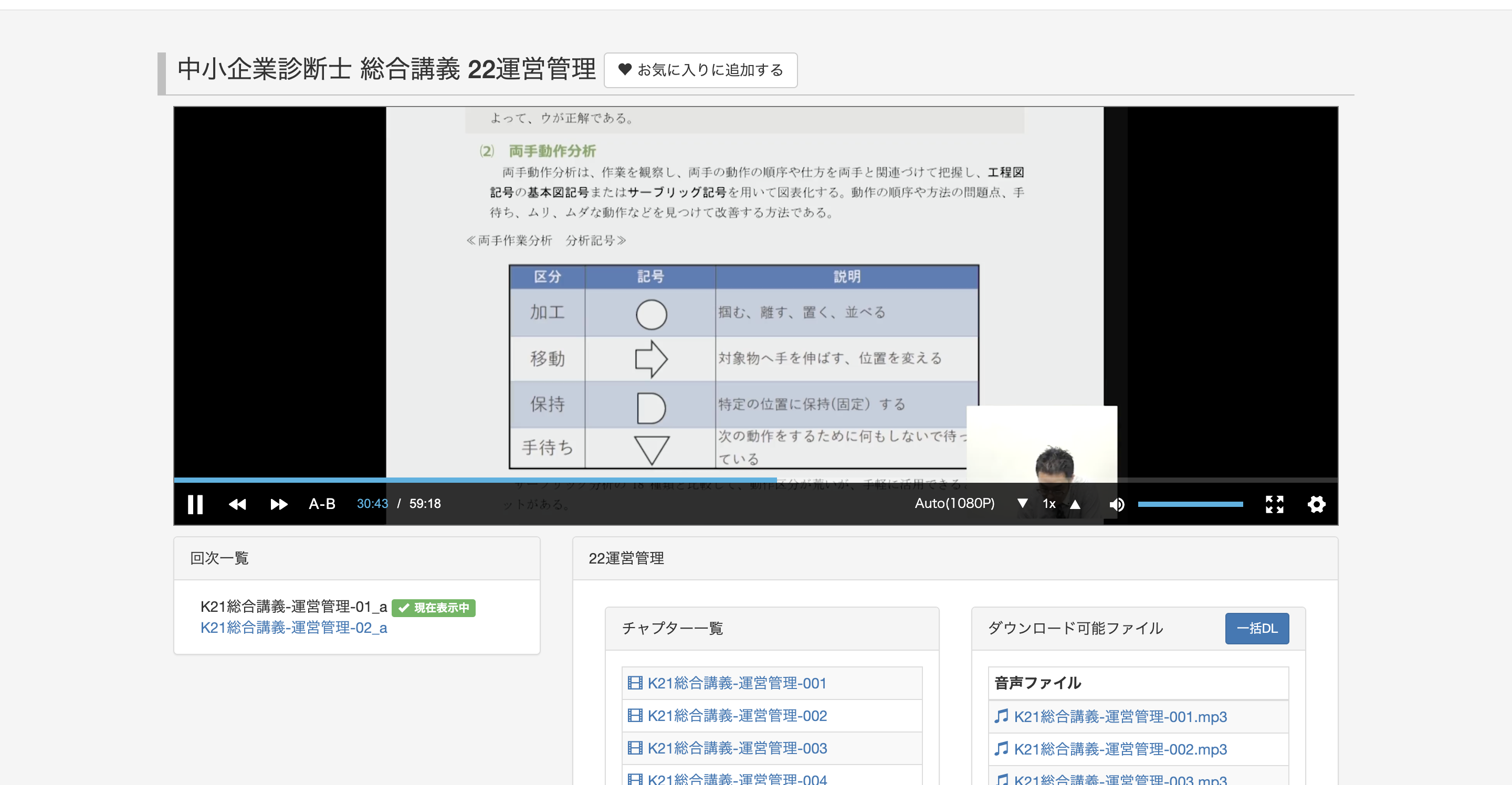This screenshot has height=785, width=1512.
Task: Click the music note icon for 002.mp3
Action: point(1001,749)
